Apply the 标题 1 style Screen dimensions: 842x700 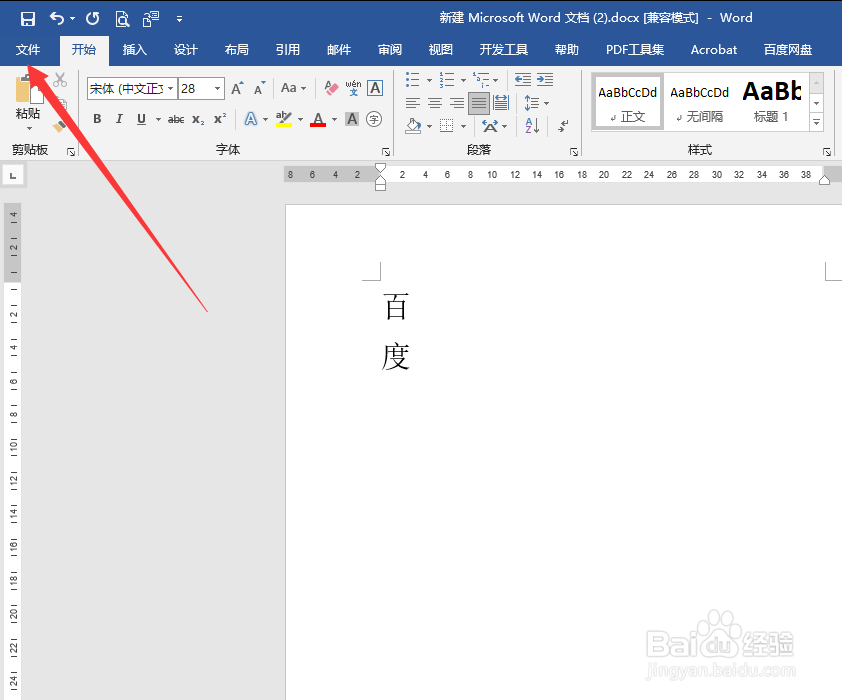click(771, 100)
